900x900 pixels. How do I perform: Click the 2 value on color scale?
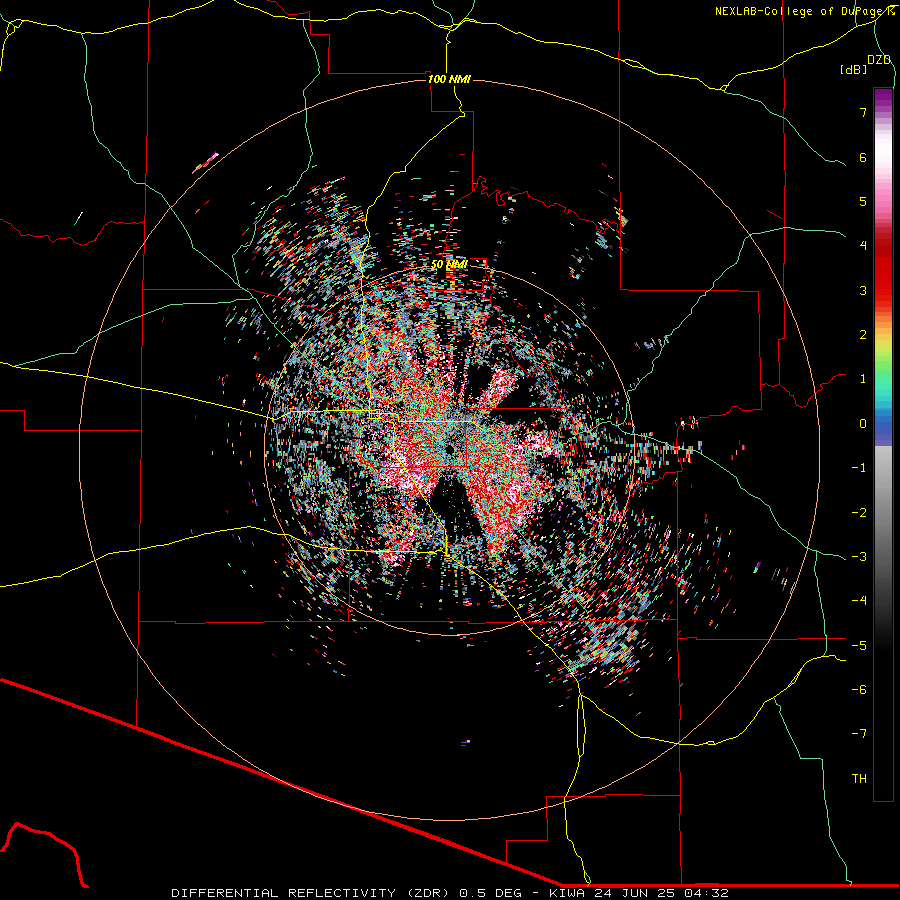pyautogui.click(x=863, y=335)
